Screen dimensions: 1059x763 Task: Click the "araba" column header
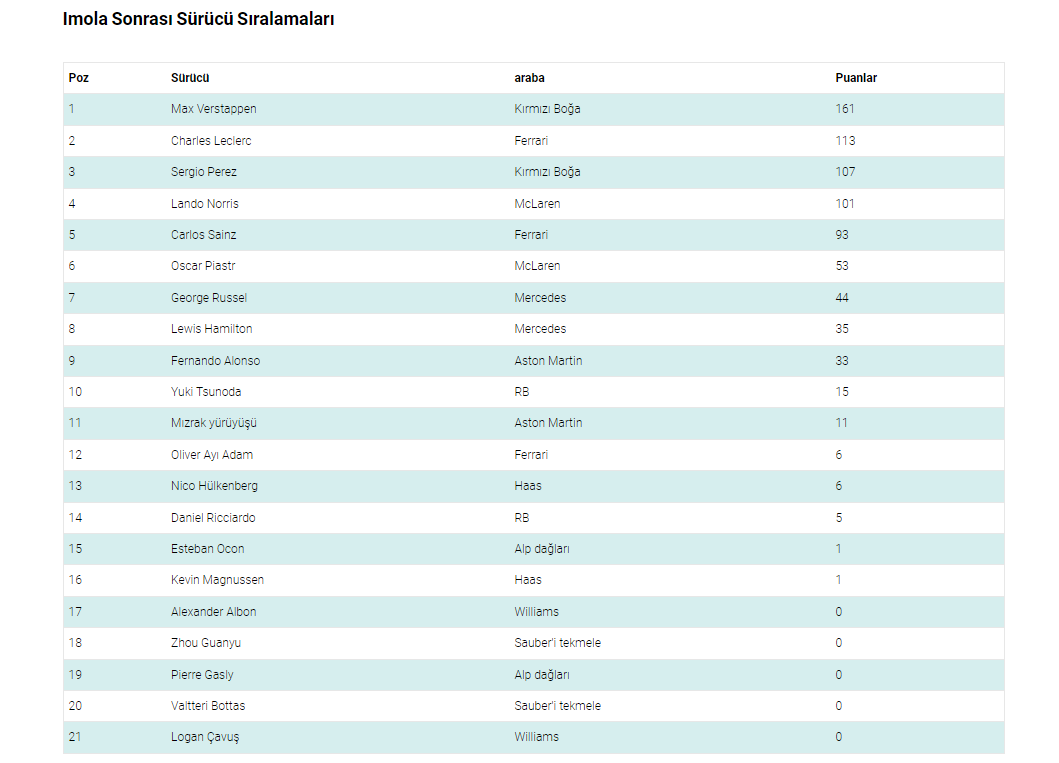[x=529, y=78]
